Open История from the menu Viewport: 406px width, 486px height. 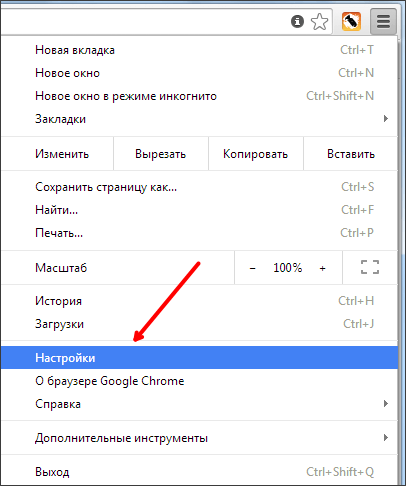tap(199, 301)
